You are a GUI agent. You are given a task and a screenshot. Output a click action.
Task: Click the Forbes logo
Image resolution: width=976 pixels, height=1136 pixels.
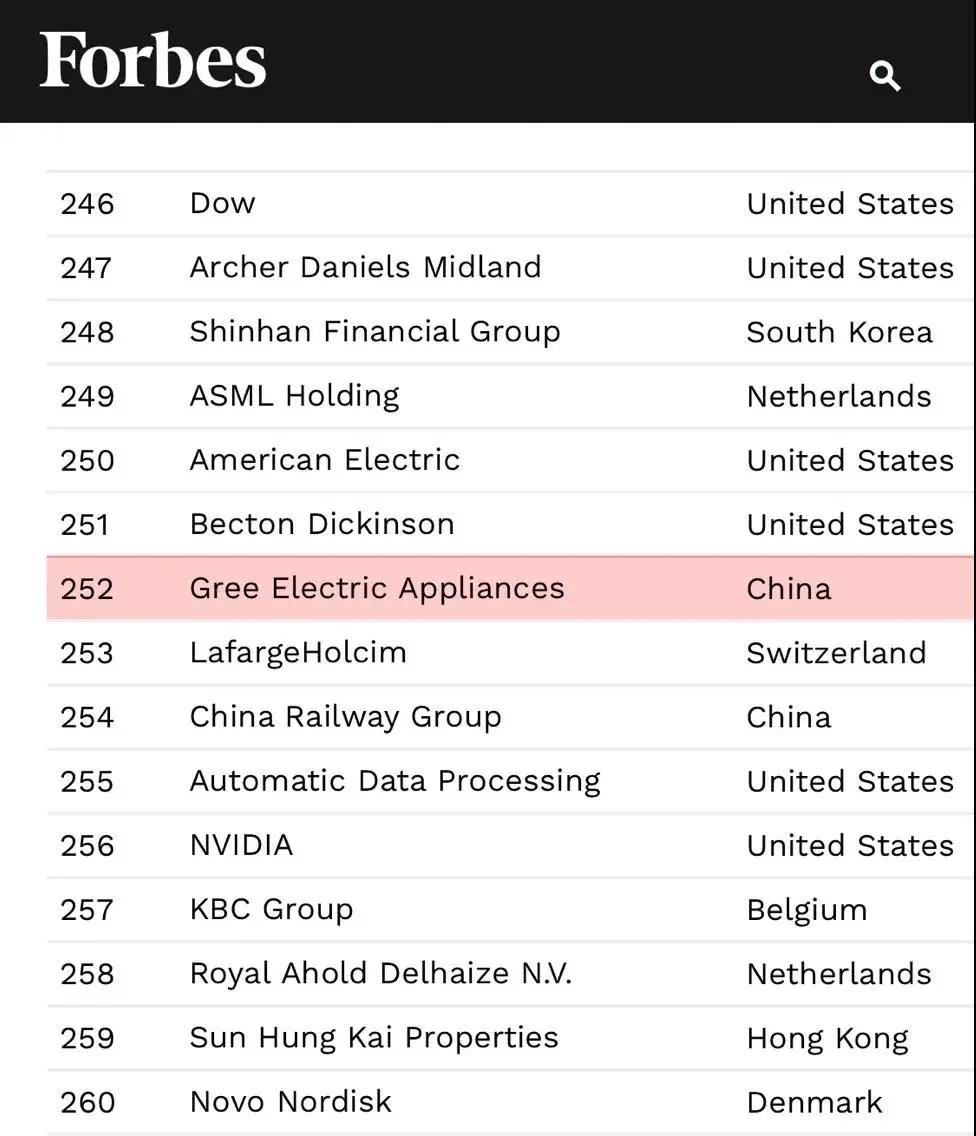click(153, 60)
